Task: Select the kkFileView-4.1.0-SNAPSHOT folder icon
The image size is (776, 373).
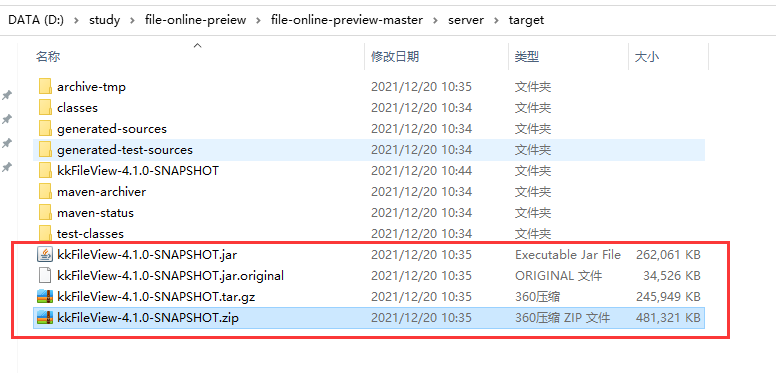Action: click(45, 171)
